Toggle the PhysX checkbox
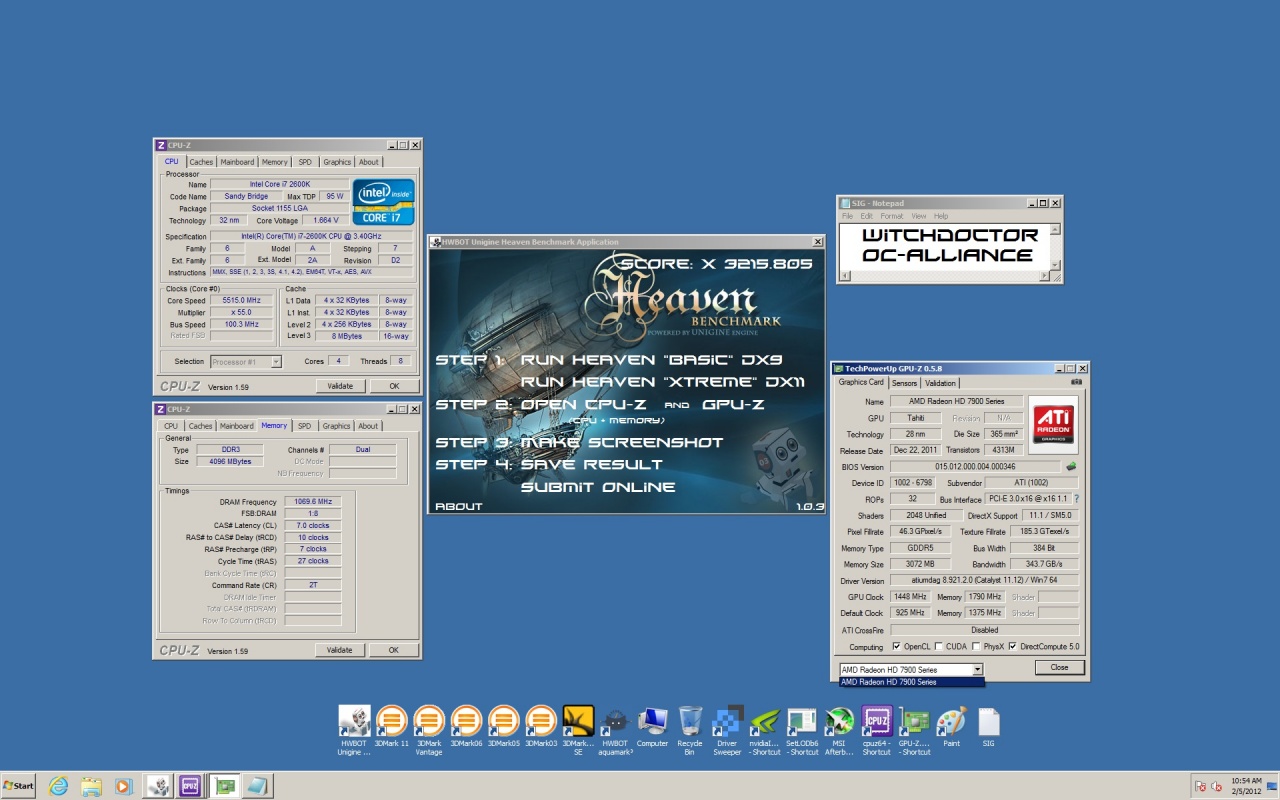The width and height of the screenshot is (1280, 800). point(977,647)
